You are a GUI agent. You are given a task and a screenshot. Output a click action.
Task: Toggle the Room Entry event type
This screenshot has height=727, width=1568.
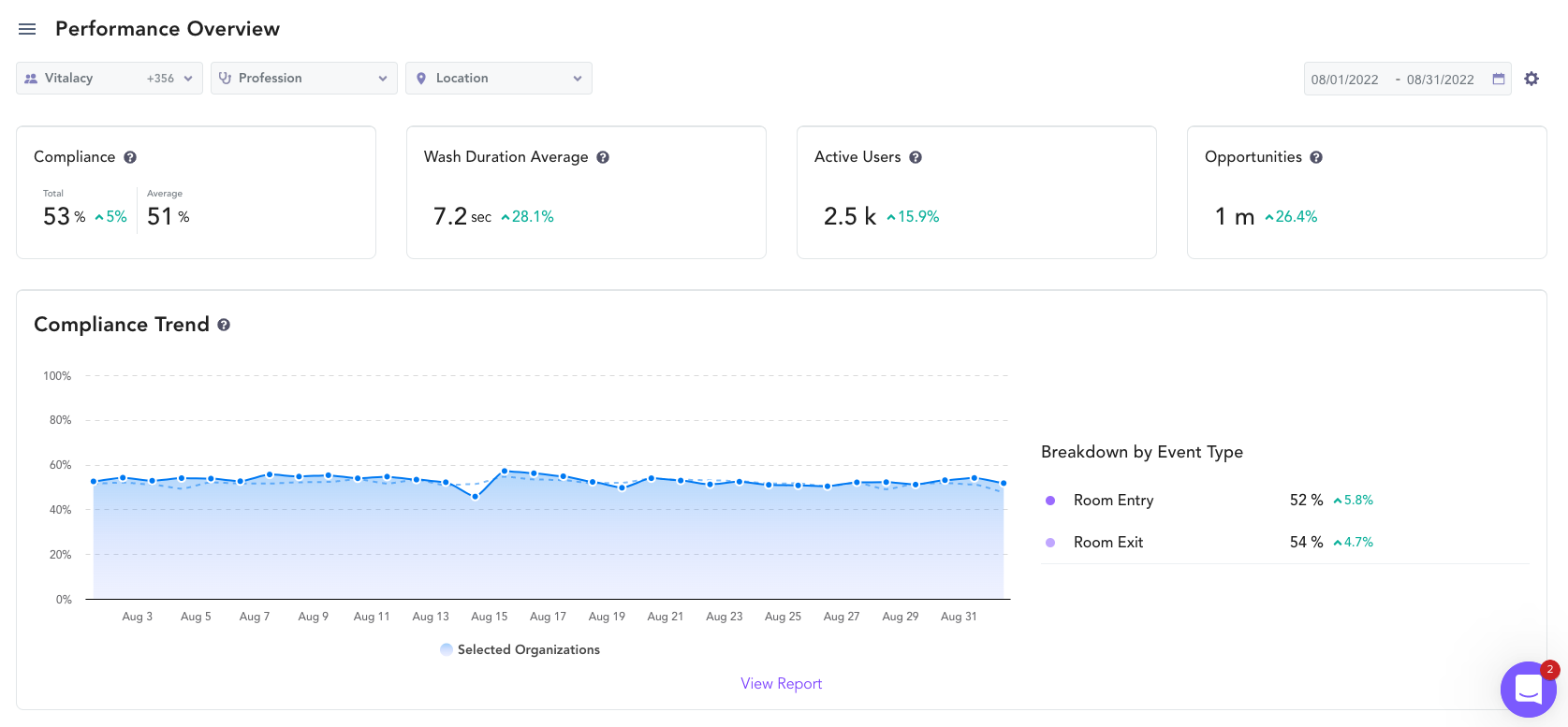coord(1113,501)
